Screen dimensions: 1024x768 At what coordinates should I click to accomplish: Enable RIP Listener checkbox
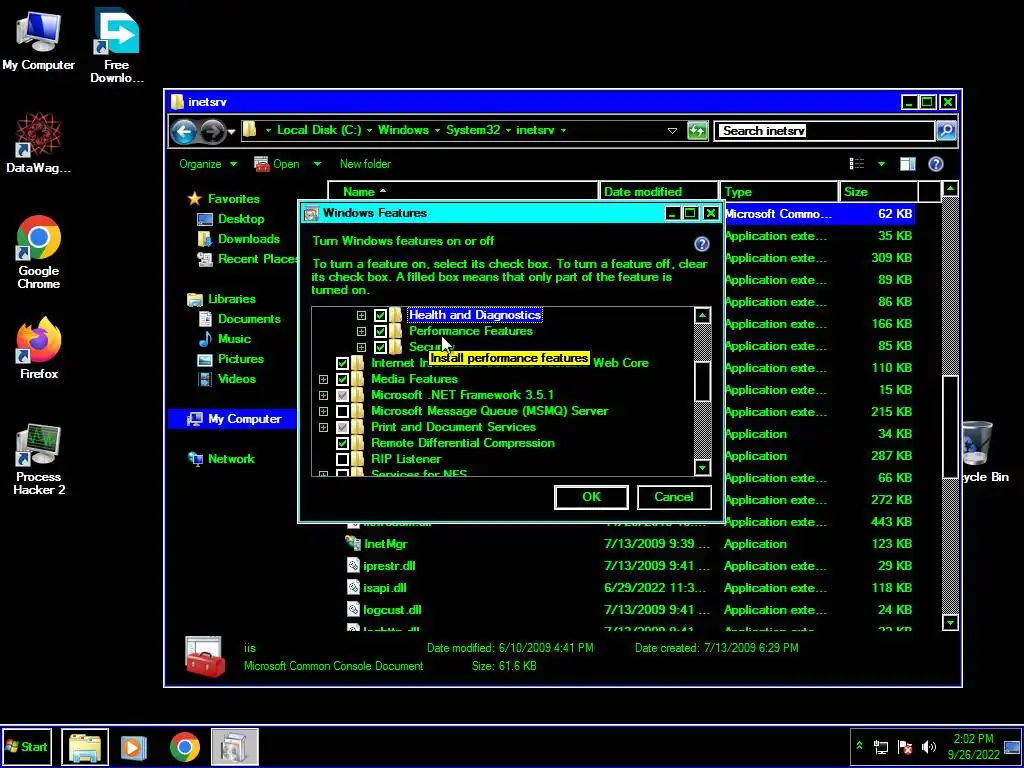[342, 459]
